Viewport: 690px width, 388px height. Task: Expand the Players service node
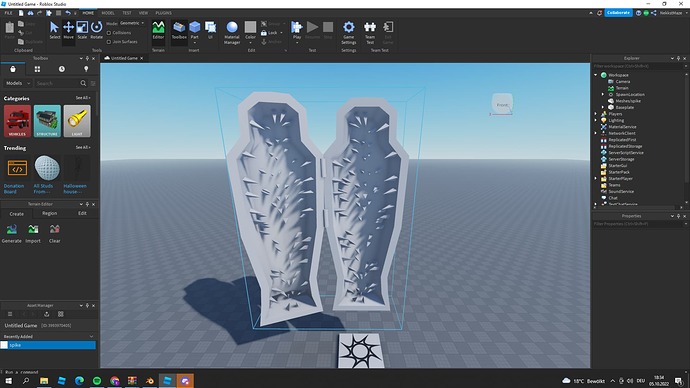[x=596, y=114]
